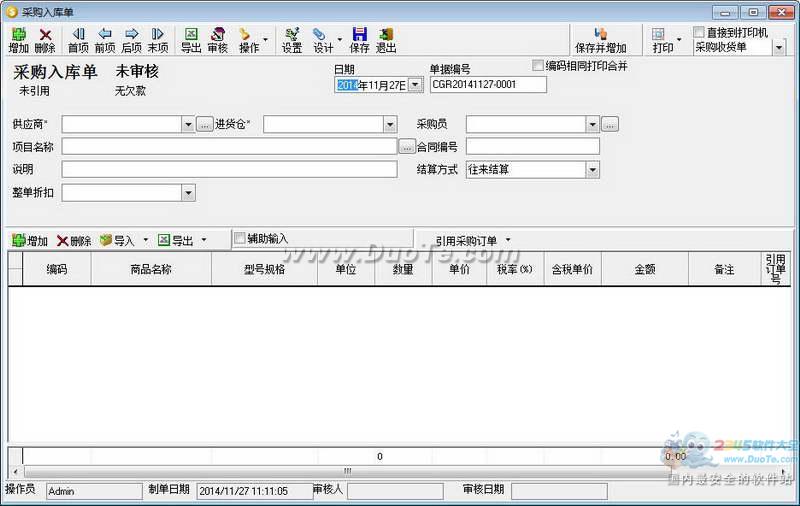This screenshot has width=800, height=506.
Task: Click 保存并增加 (save and add)
Action: pyautogui.click(x=601, y=40)
